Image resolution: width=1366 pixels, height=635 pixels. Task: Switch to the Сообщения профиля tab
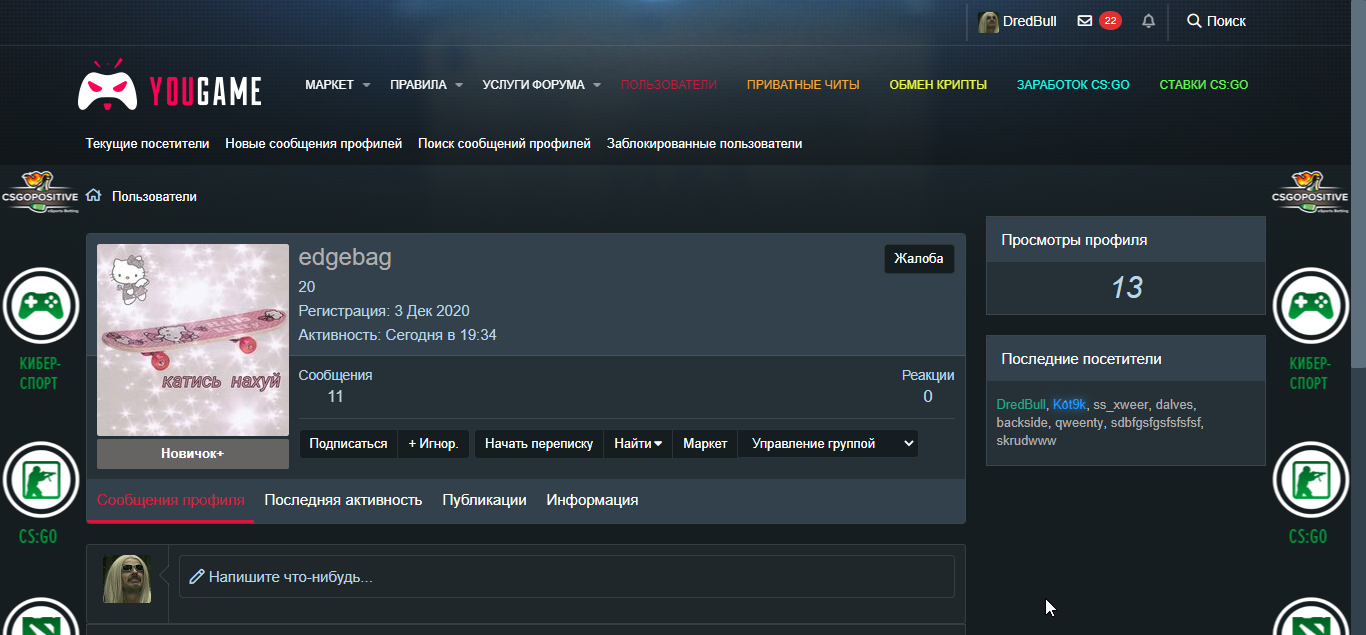click(171, 500)
